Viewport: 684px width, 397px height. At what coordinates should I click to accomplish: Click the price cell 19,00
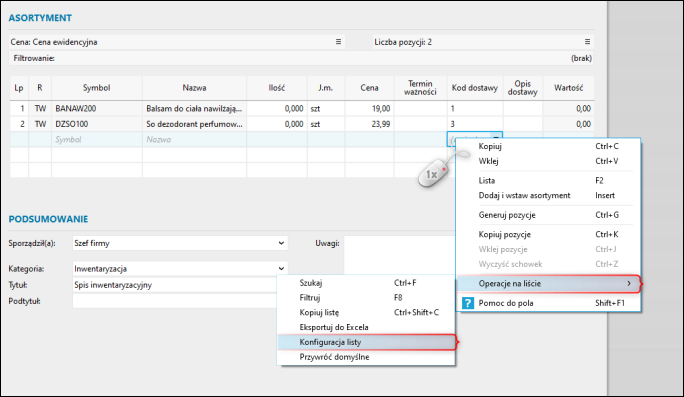pos(369,109)
